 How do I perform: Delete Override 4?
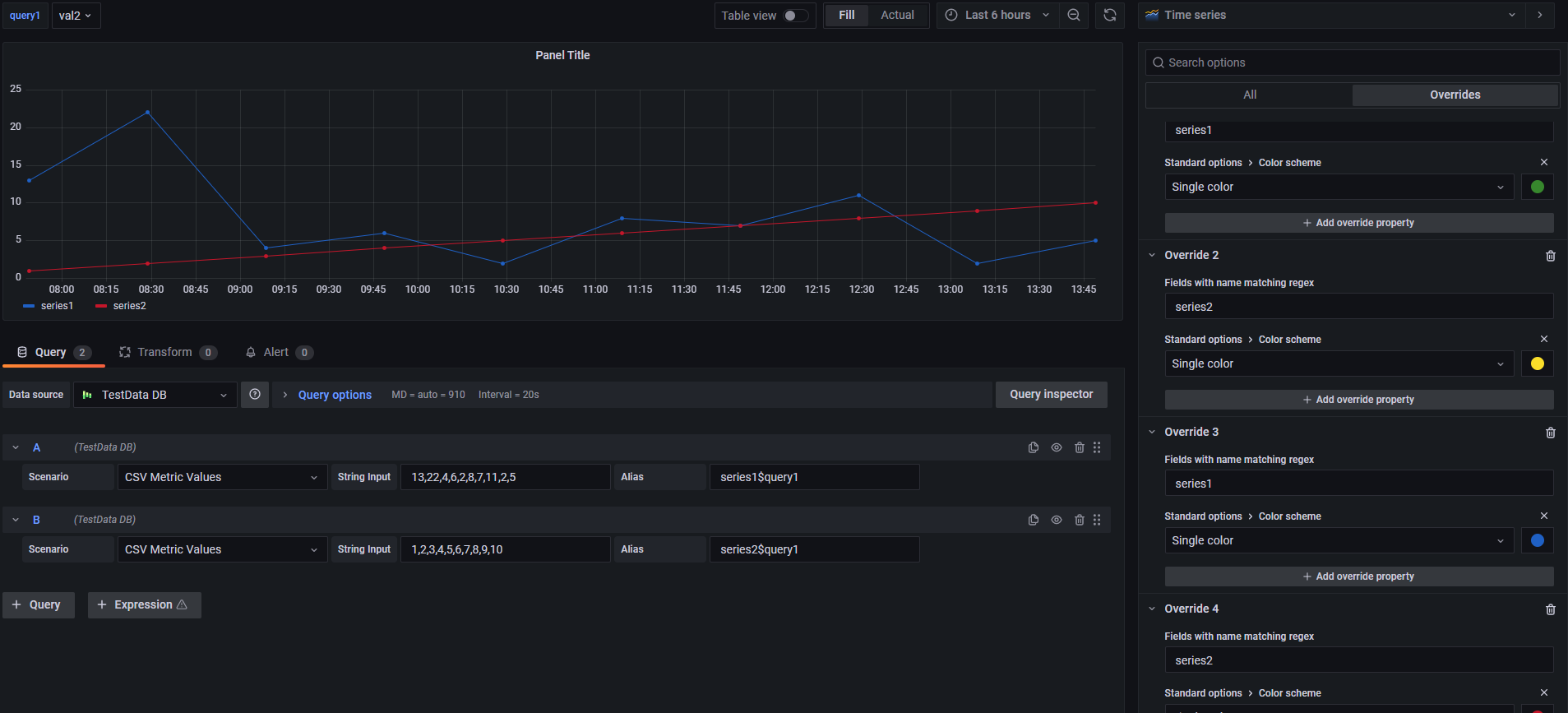(x=1551, y=609)
